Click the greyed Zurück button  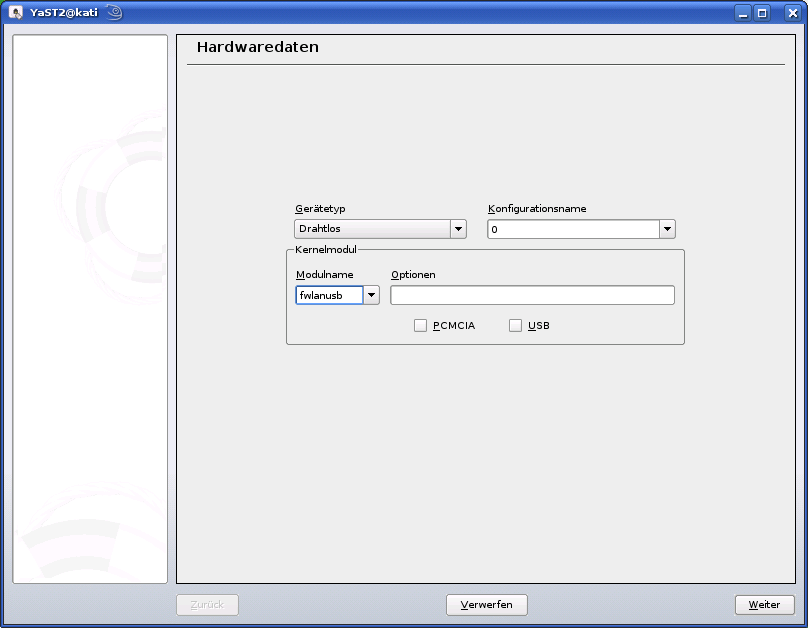pyautogui.click(x=207, y=605)
